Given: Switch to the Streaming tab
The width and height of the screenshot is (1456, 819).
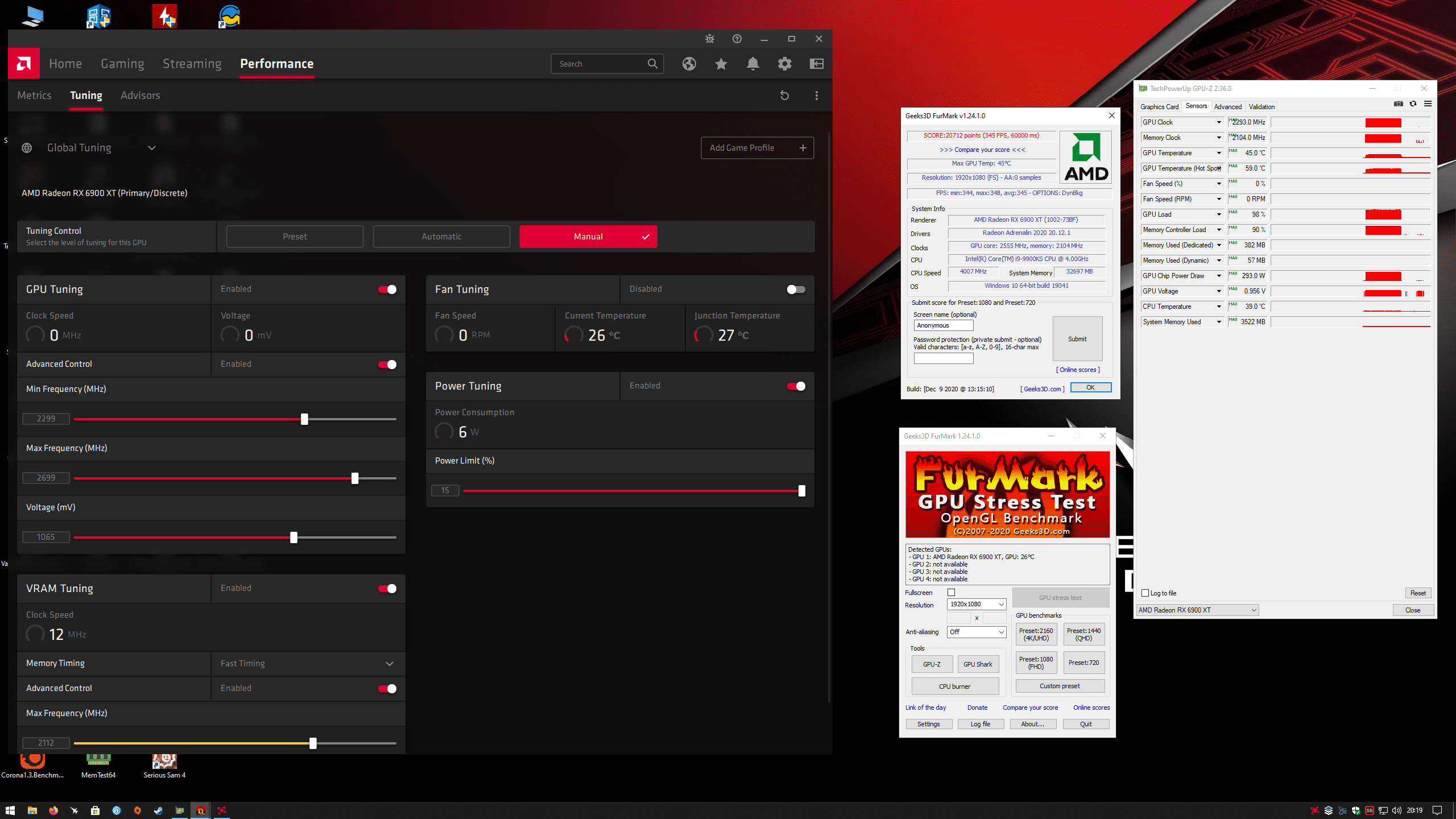Looking at the screenshot, I should click(x=192, y=64).
